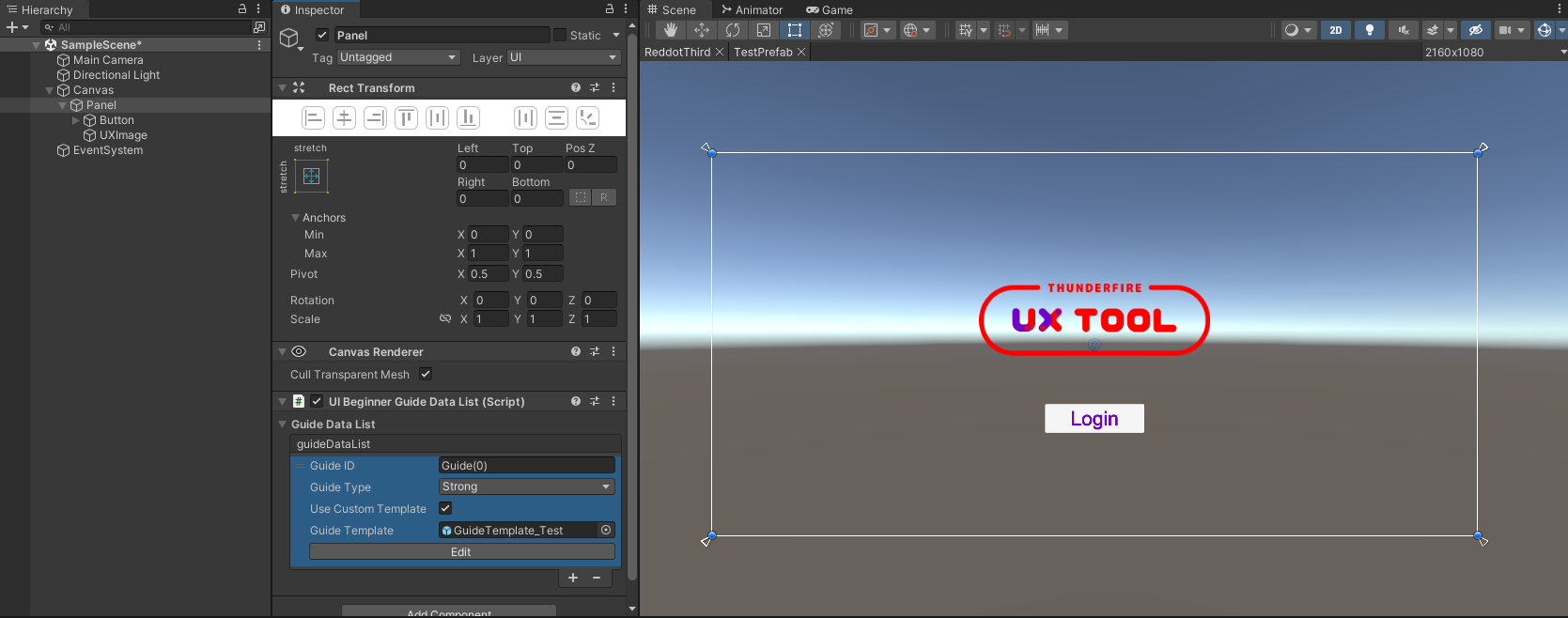Open the Tag Untagged dropdown
The width and height of the screenshot is (1568, 618).
(398, 57)
